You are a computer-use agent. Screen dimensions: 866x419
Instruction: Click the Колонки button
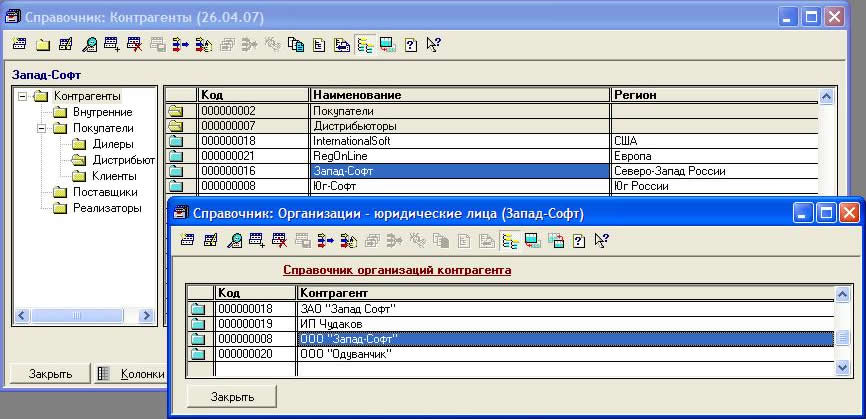(131, 374)
